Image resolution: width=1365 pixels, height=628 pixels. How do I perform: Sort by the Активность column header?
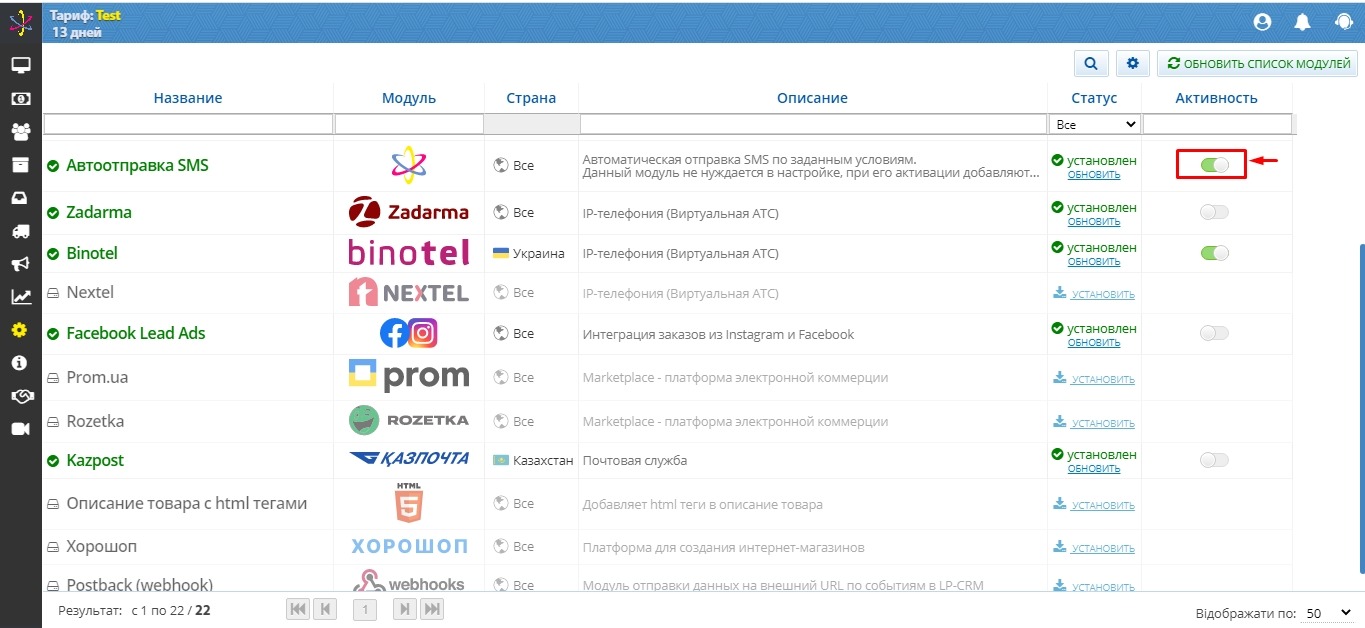[1216, 98]
